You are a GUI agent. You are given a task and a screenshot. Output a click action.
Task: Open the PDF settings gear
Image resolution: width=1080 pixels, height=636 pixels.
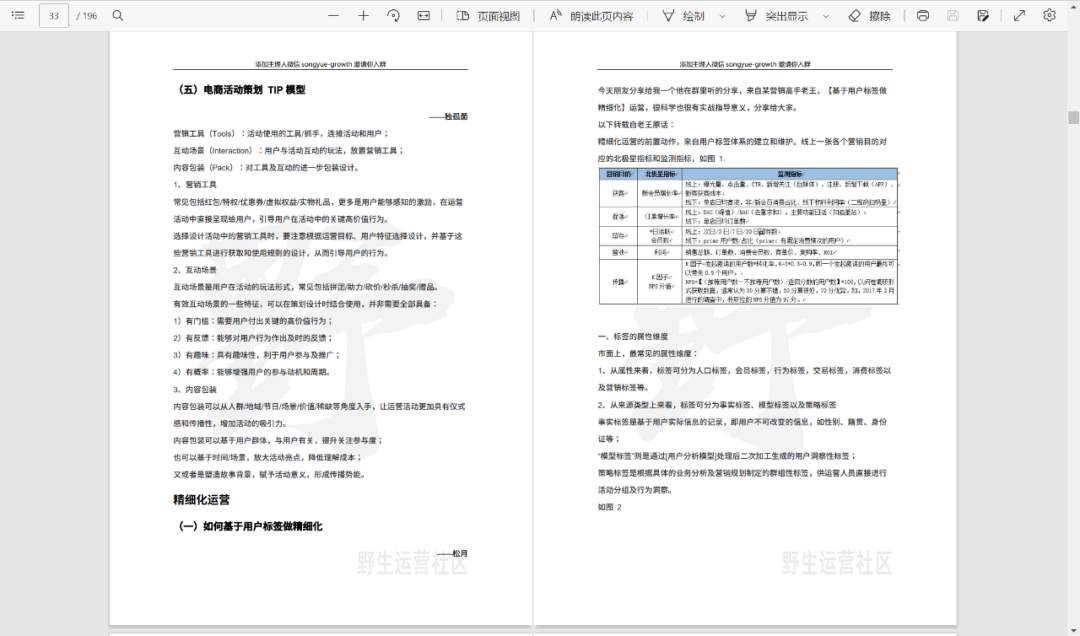pos(1049,15)
